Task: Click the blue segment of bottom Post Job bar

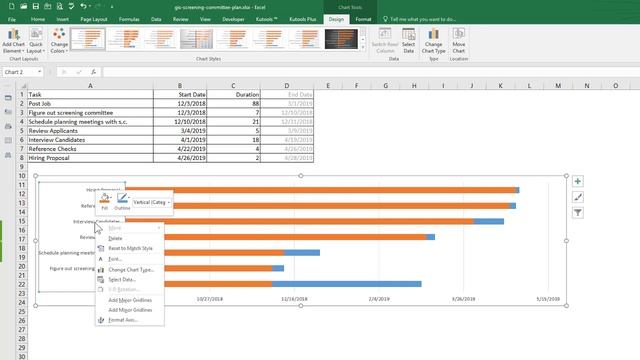Action: tap(347, 284)
